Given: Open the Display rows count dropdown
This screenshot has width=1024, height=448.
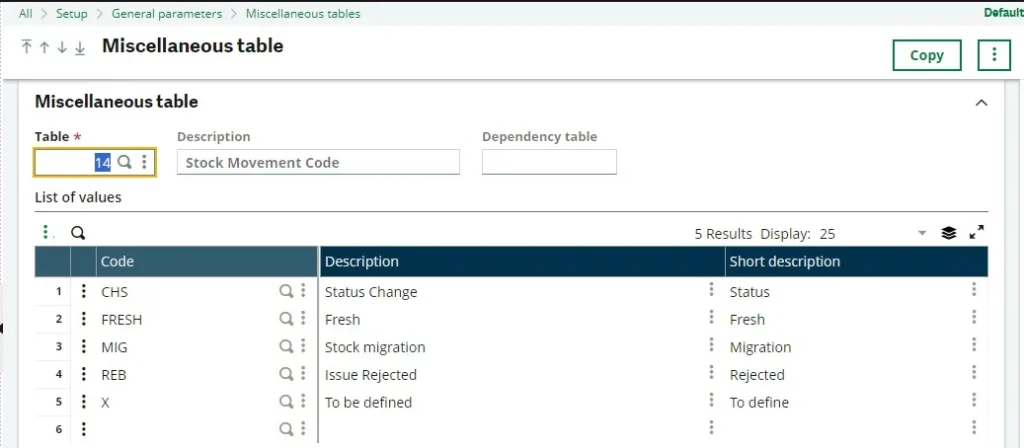Looking at the screenshot, I should click(922, 233).
